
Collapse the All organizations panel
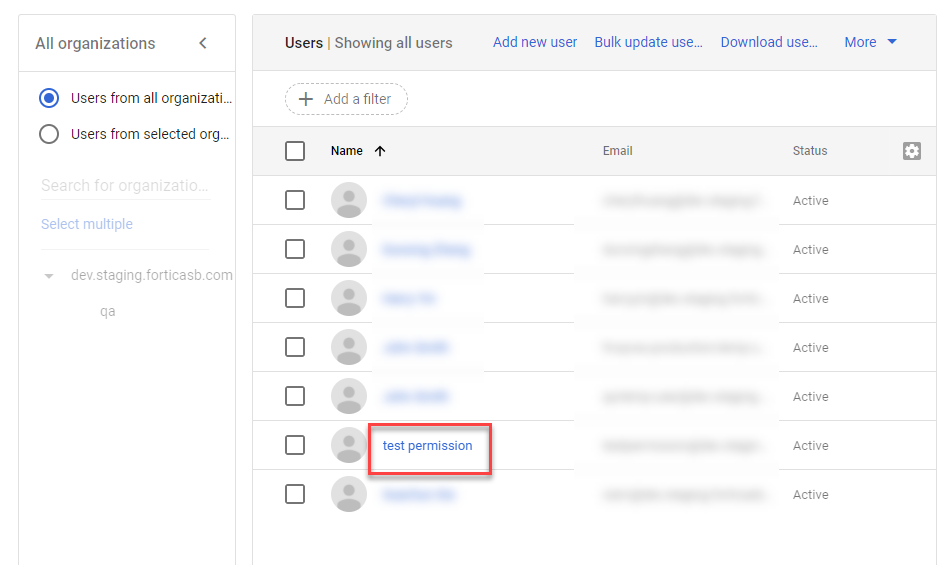tap(203, 43)
